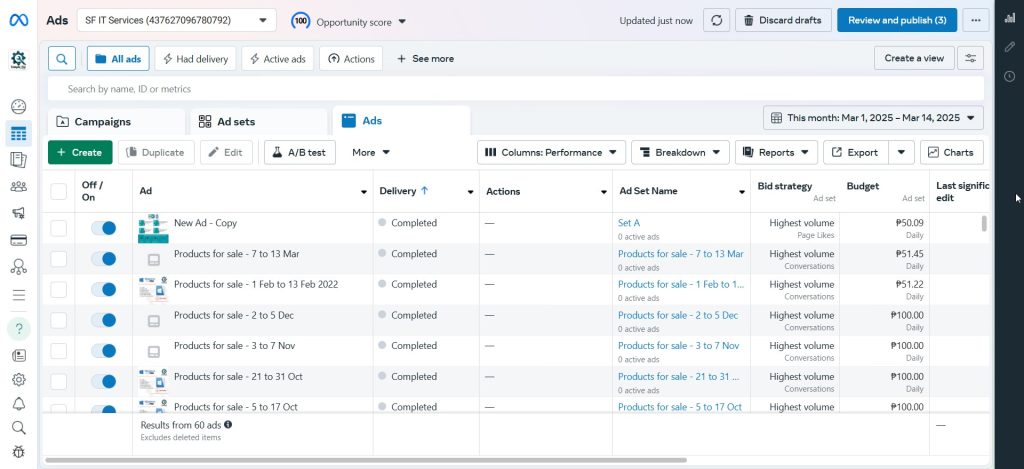Image resolution: width=1024 pixels, height=469 pixels.
Task: Click the help question mark icon
Action: pos(18,328)
